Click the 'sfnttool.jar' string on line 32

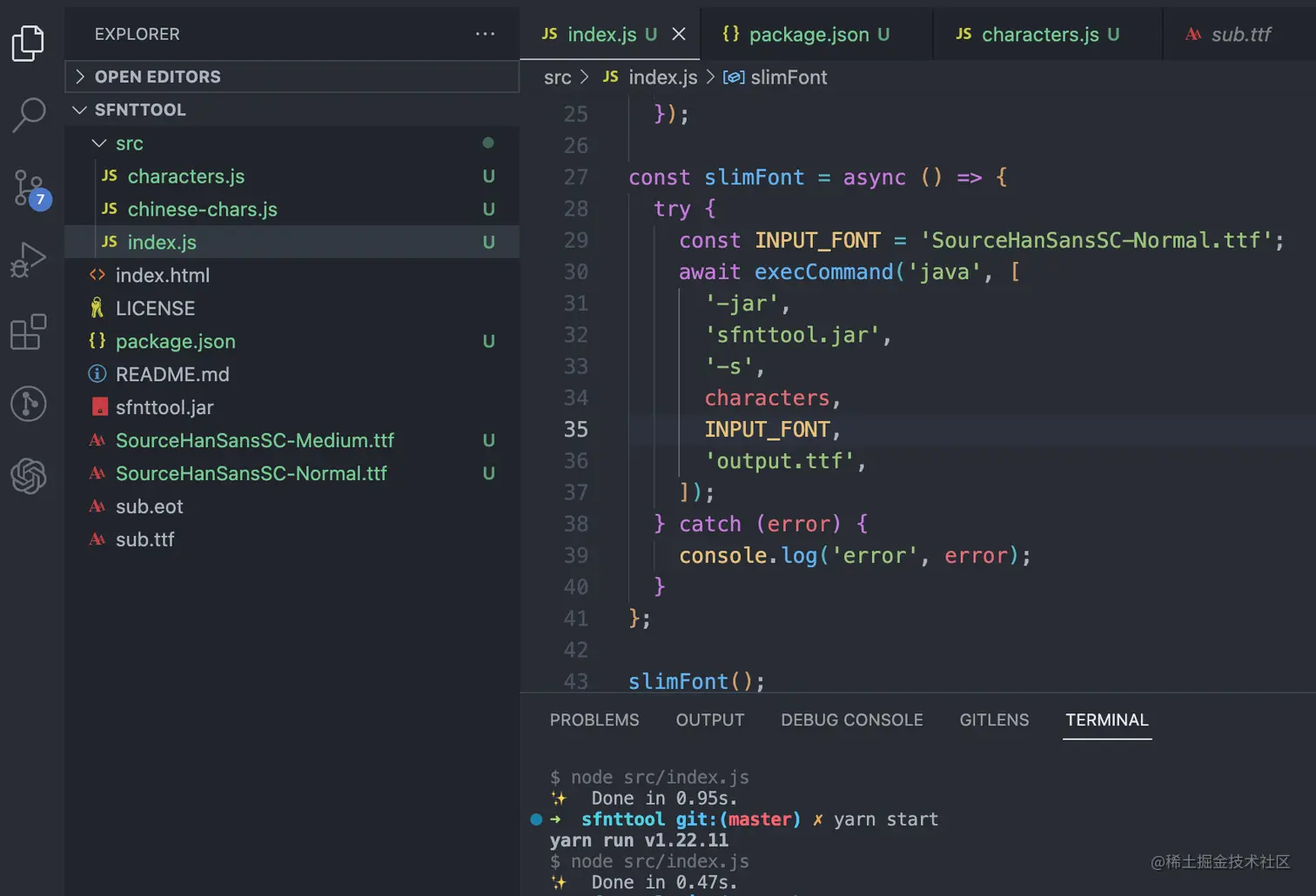coord(792,335)
